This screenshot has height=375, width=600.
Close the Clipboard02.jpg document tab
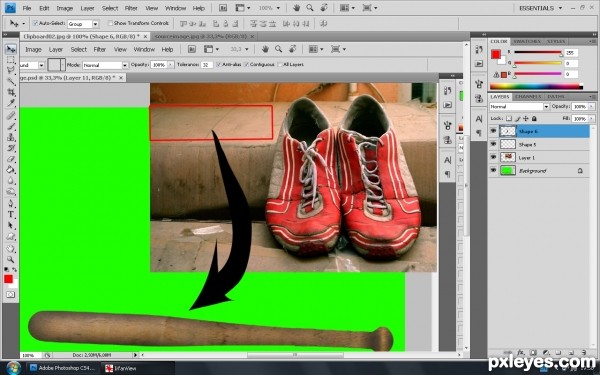coord(145,36)
